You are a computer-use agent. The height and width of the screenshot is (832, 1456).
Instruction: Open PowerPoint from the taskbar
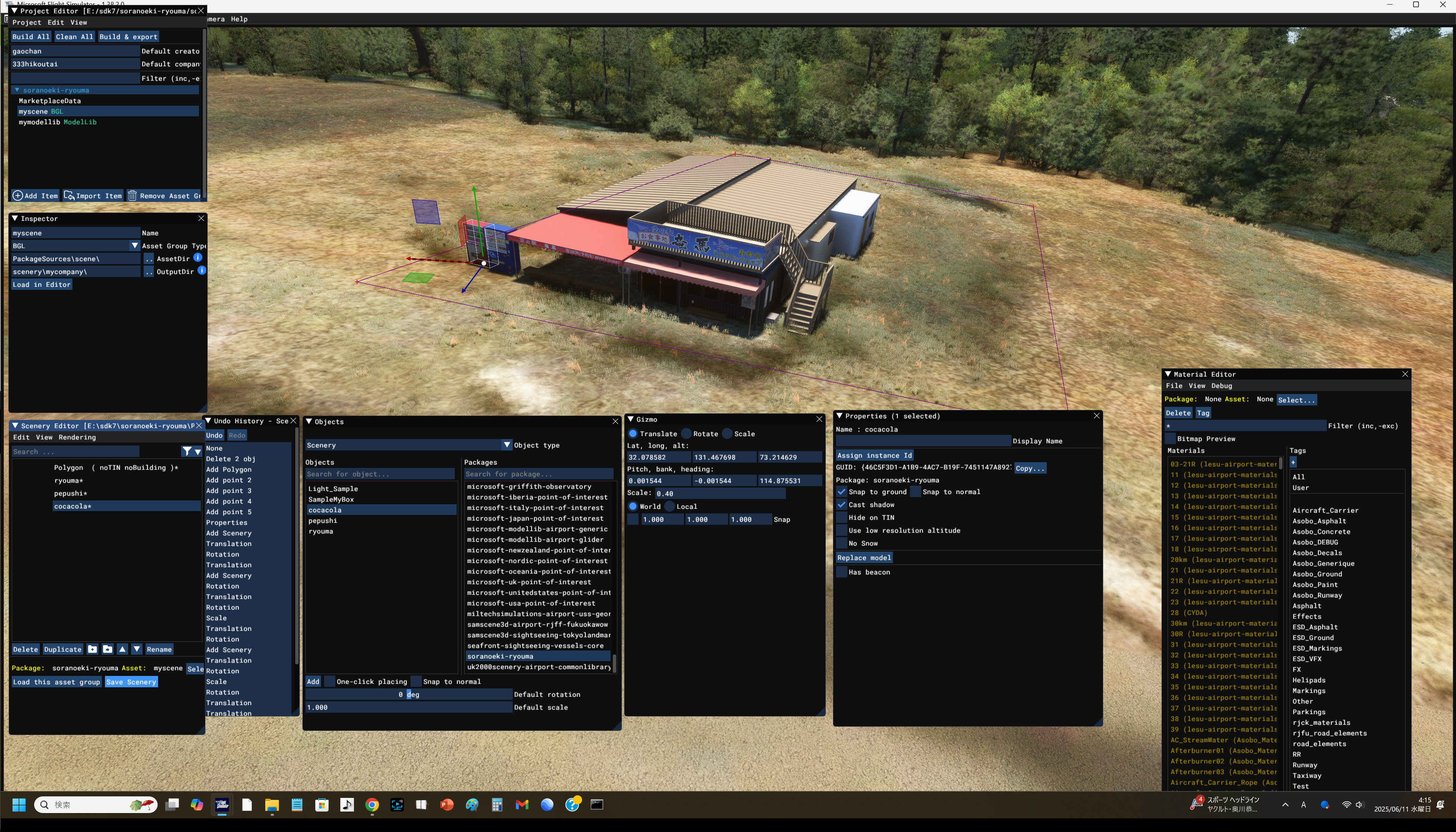point(447,805)
